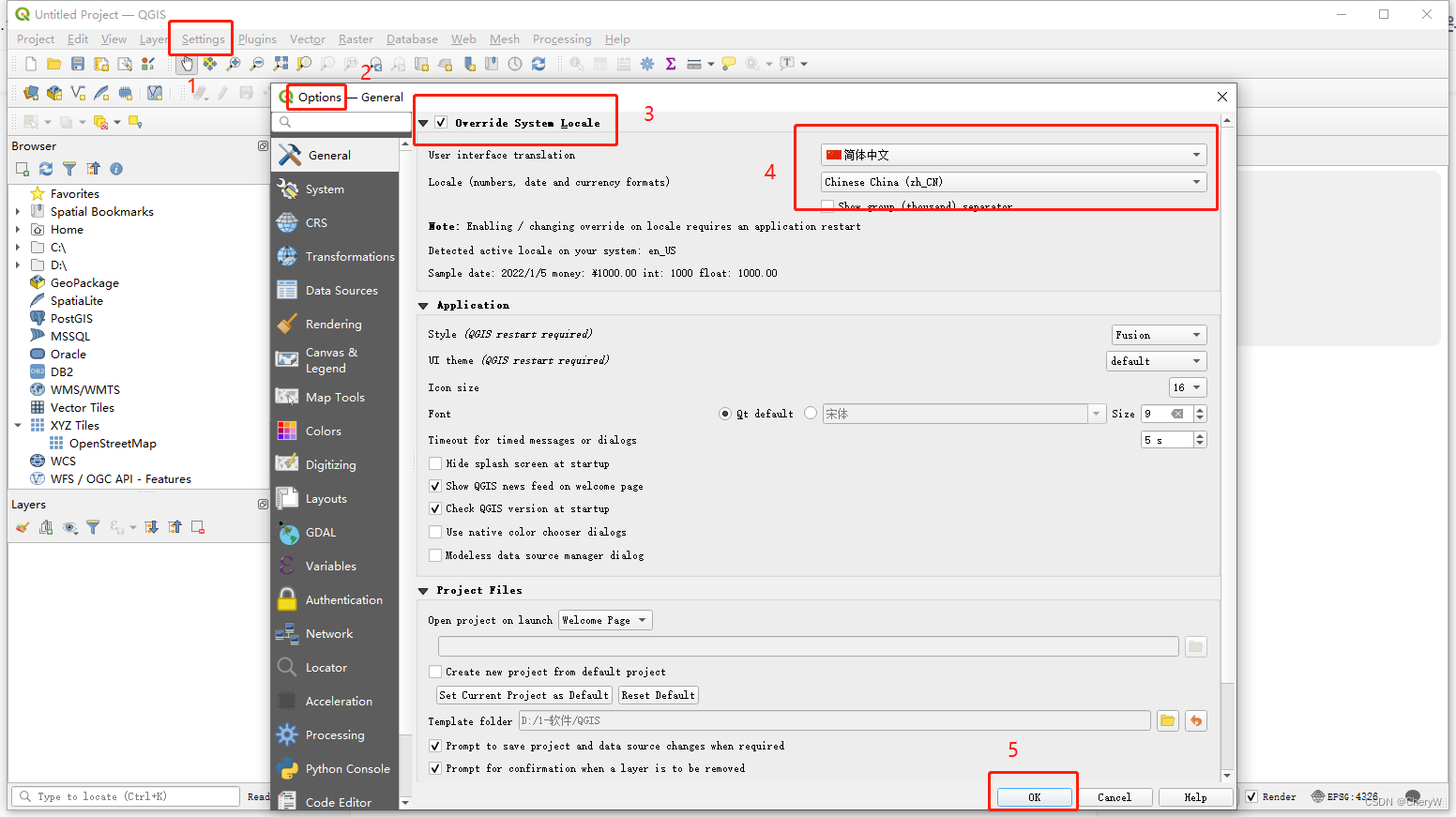Open the Icon size 16 dropdown

click(x=1188, y=387)
